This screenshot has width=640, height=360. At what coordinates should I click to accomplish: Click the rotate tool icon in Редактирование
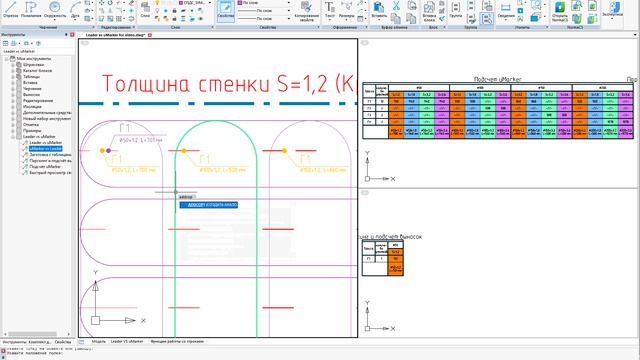tap(110, 3)
